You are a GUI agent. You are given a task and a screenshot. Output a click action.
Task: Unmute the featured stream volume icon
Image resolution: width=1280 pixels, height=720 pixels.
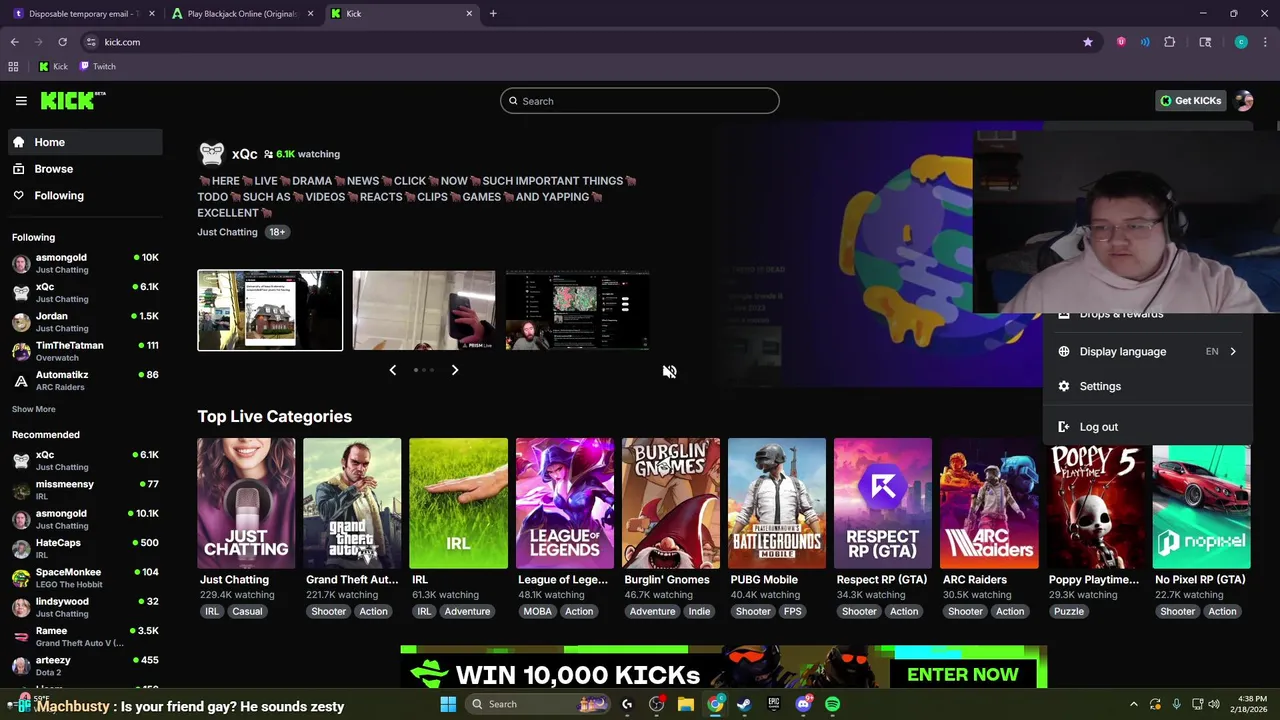click(669, 371)
